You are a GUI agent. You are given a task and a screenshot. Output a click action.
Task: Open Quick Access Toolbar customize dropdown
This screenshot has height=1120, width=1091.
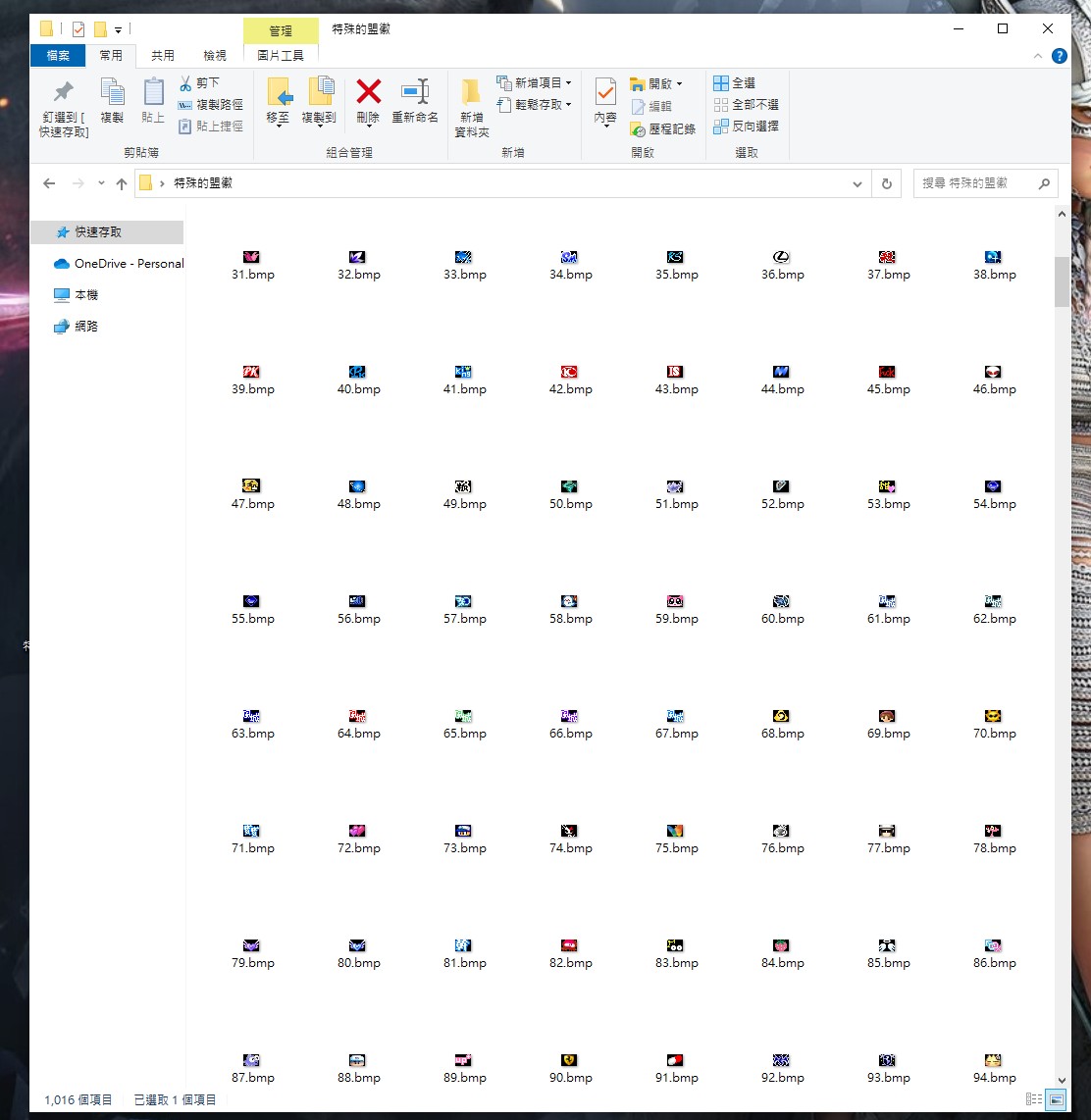click(x=118, y=30)
